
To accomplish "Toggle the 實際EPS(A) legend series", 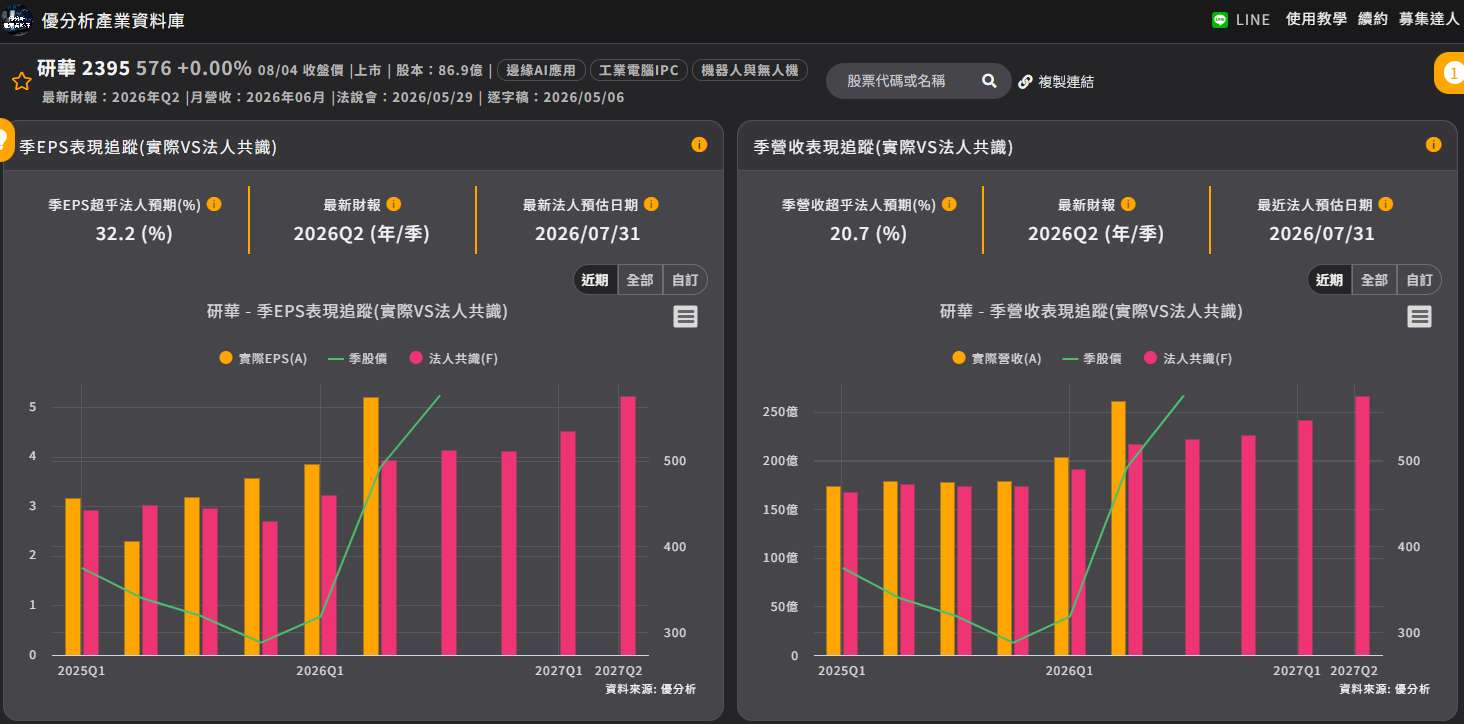I will (x=263, y=358).
